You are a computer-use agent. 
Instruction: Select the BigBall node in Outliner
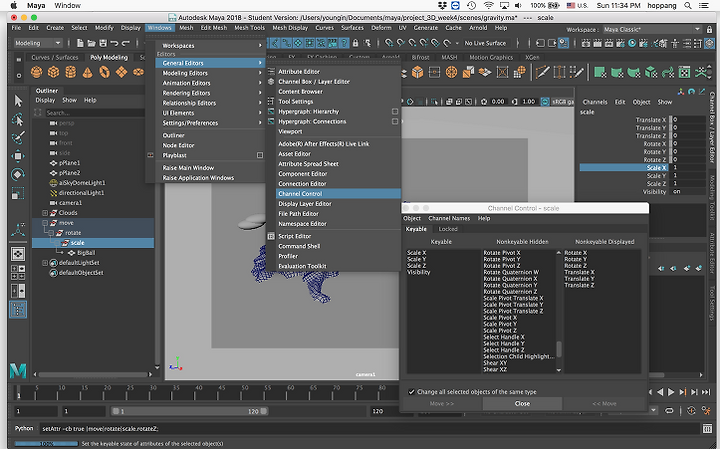[x=86, y=253]
